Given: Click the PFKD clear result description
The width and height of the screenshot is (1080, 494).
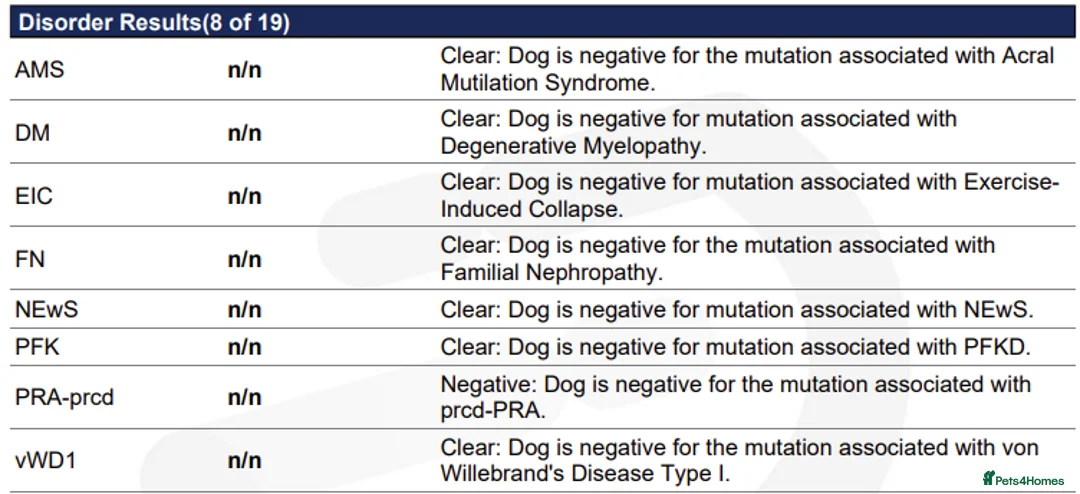Looking at the screenshot, I should 735,347.
